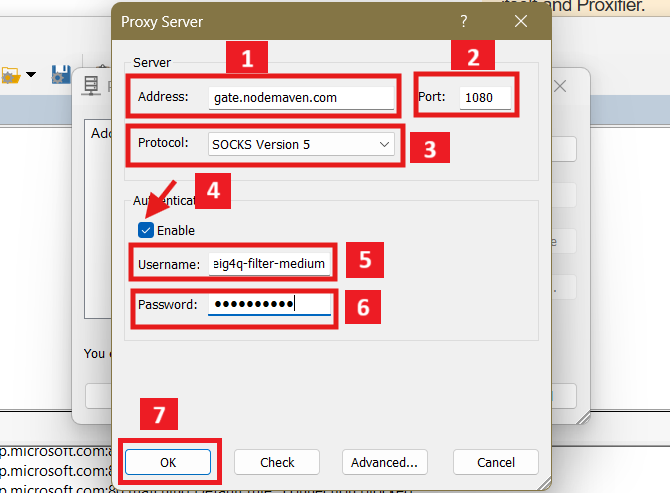Close the Proxy Server dialog
Viewport: 670px width, 493px height.
(x=520, y=20)
